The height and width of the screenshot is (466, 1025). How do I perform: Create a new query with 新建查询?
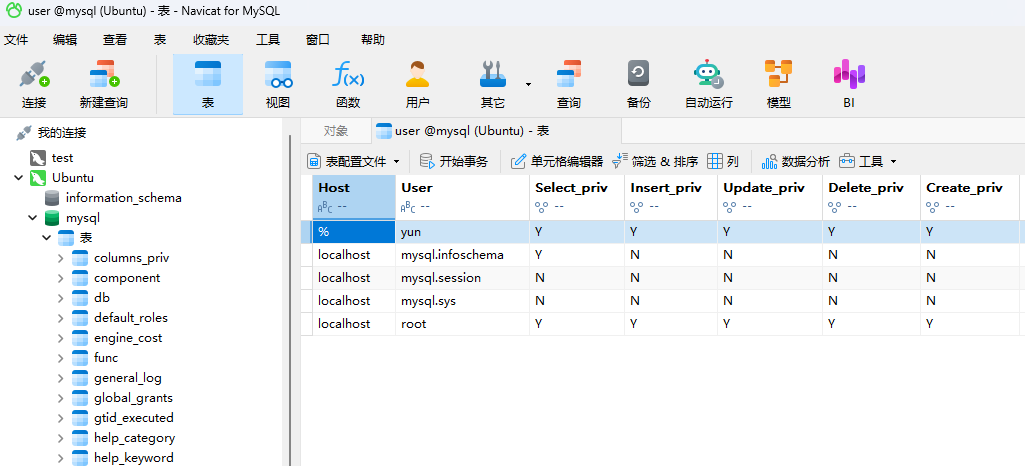(x=103, y=85)
